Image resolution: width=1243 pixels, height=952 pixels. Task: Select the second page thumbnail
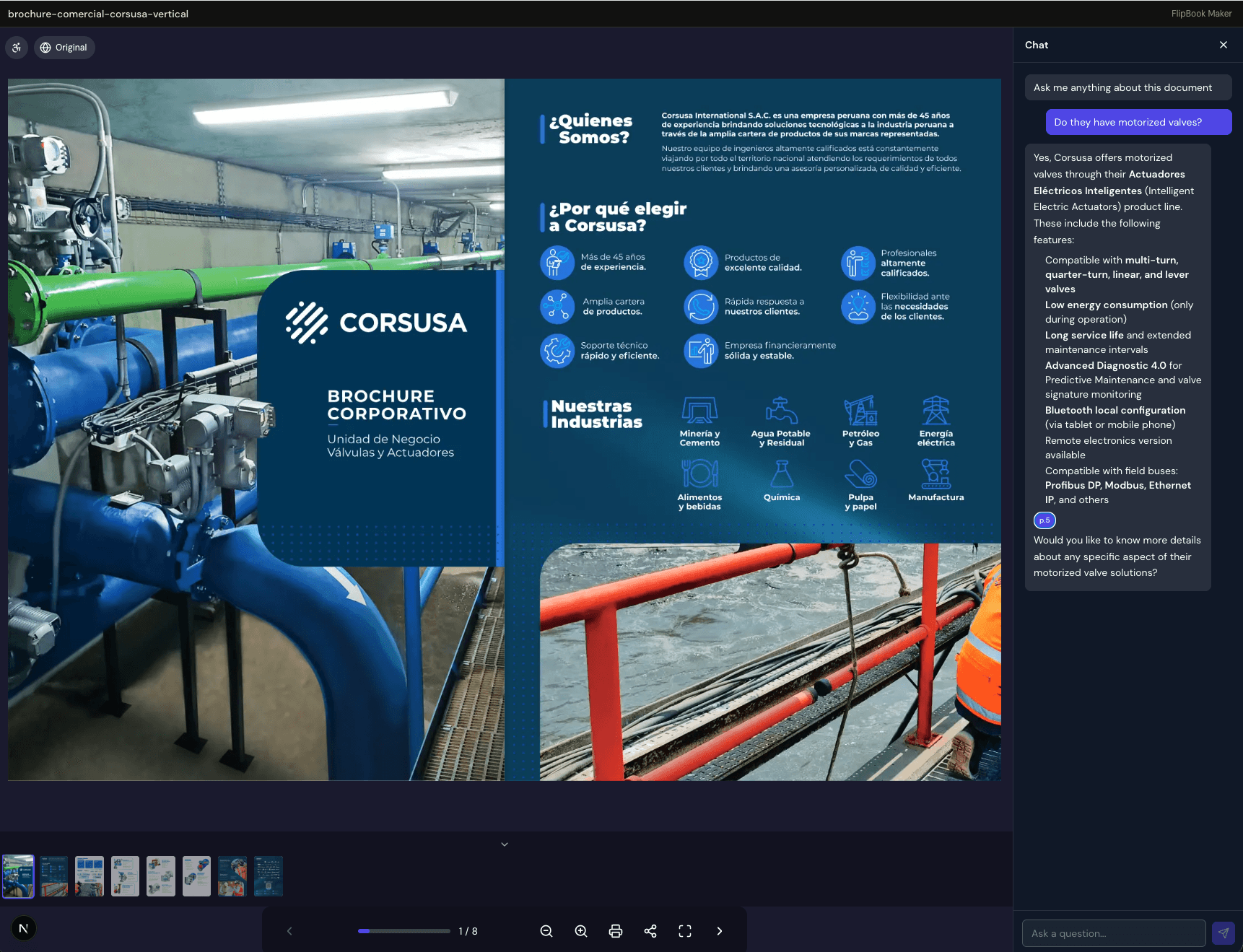54,876
